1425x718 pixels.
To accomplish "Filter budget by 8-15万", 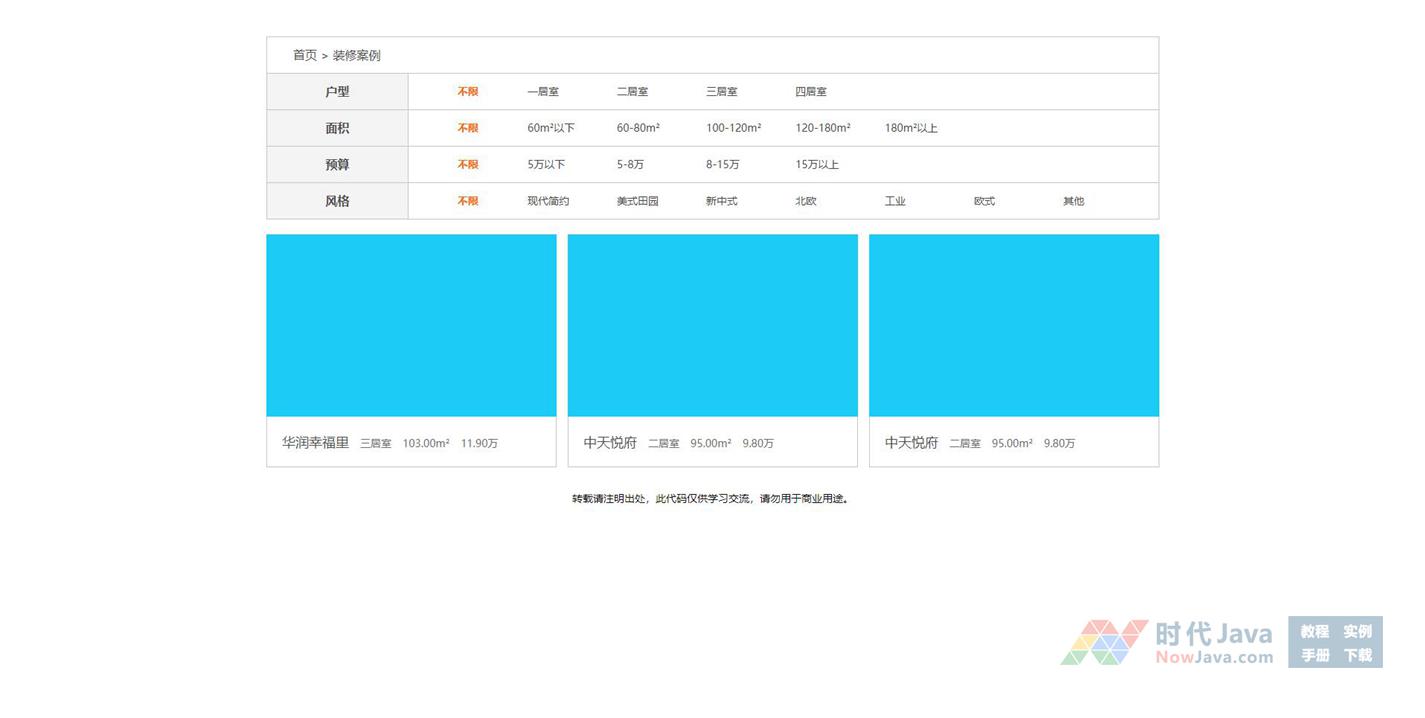I will [722, 165].
